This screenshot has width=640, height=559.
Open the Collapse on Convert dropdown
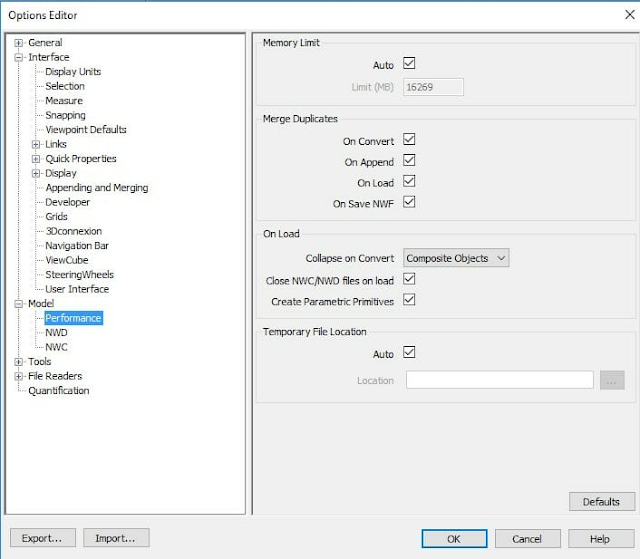[x=456, y=258]
